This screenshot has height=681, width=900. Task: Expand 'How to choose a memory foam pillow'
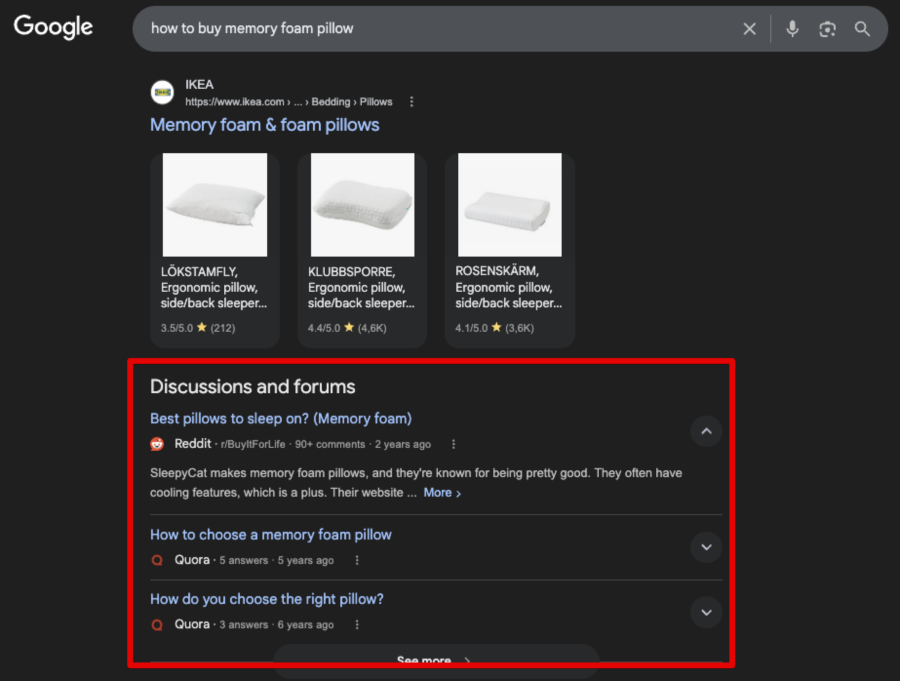(706, 547)
